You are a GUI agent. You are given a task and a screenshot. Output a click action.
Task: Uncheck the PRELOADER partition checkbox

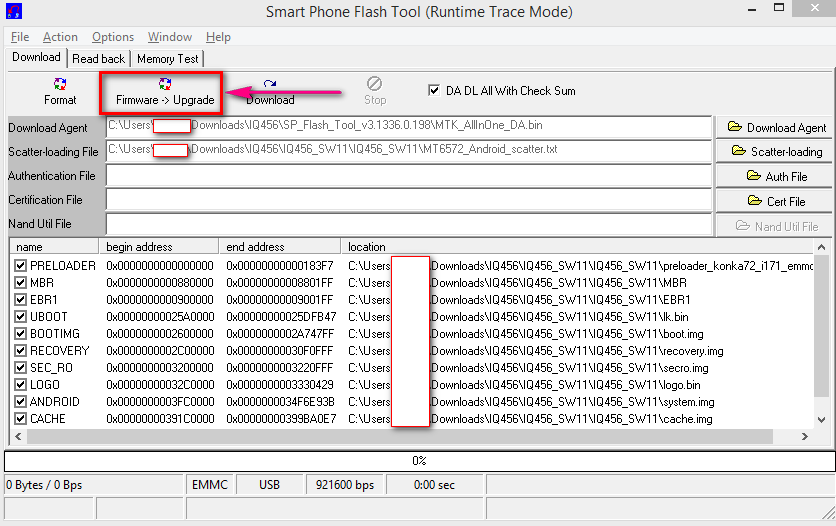(21, 266)
